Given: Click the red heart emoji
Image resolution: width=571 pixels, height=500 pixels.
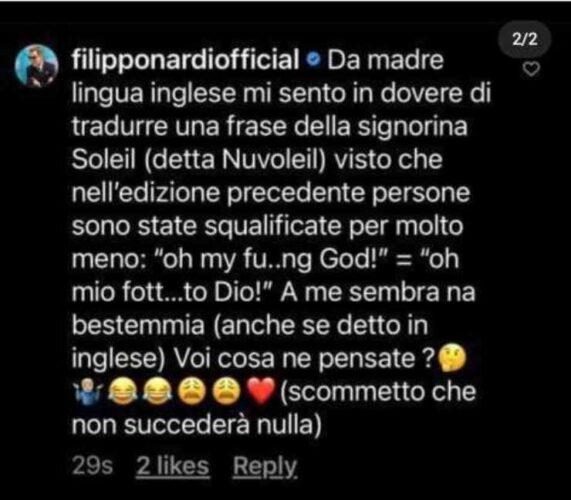Looking at the screenshot, I should (x=261, y=391).
